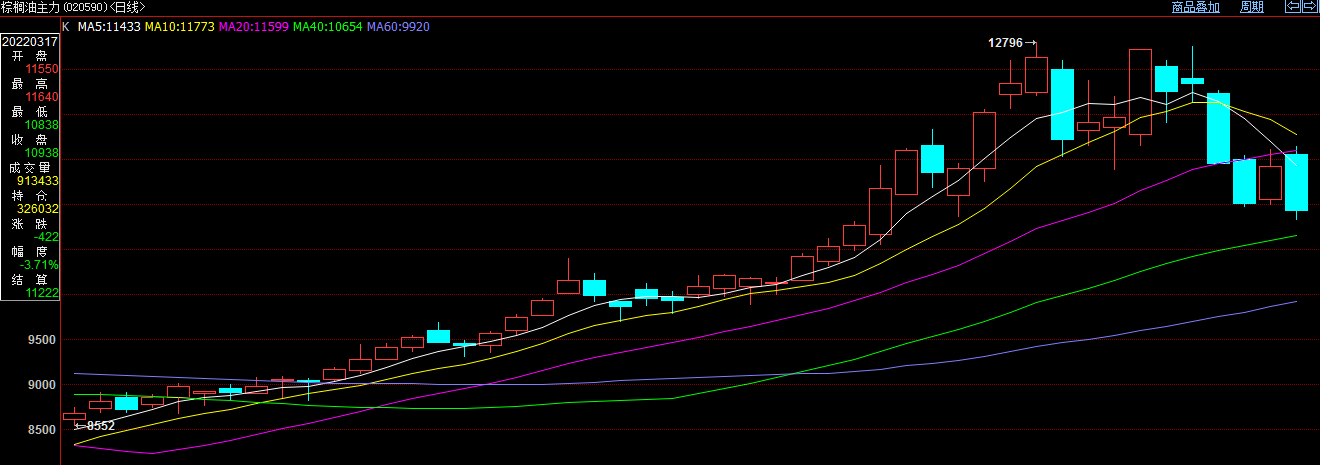1320x465 pixels.
Task: Click the date 20220317 in info panel
Action: (x=30, y=42)
